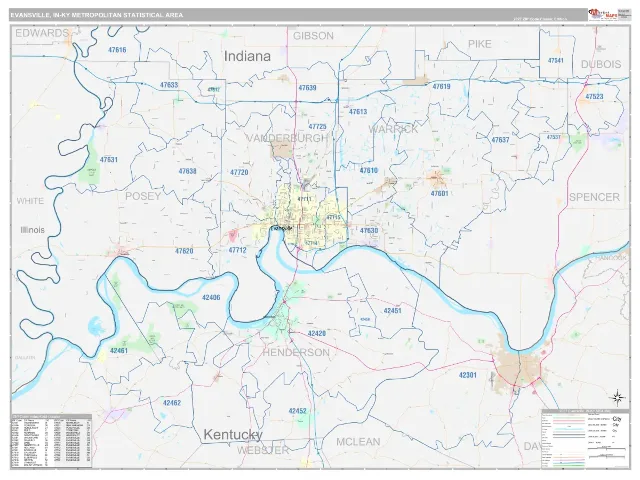Viewport: 640px width, 480px height.
Task: Select ZIP code 42406
Action: [211, 298]
